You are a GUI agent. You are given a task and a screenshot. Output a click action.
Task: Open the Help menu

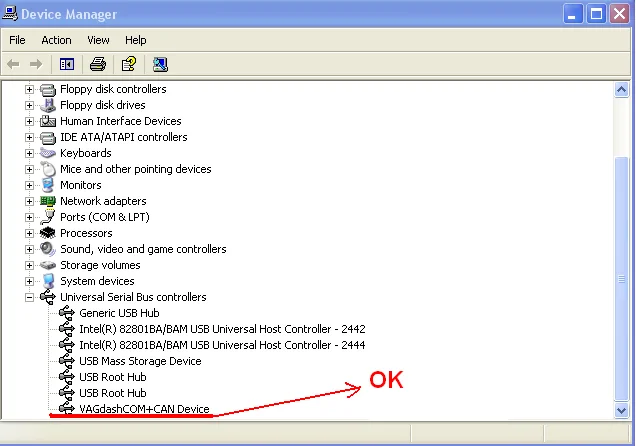pos(135,40)
